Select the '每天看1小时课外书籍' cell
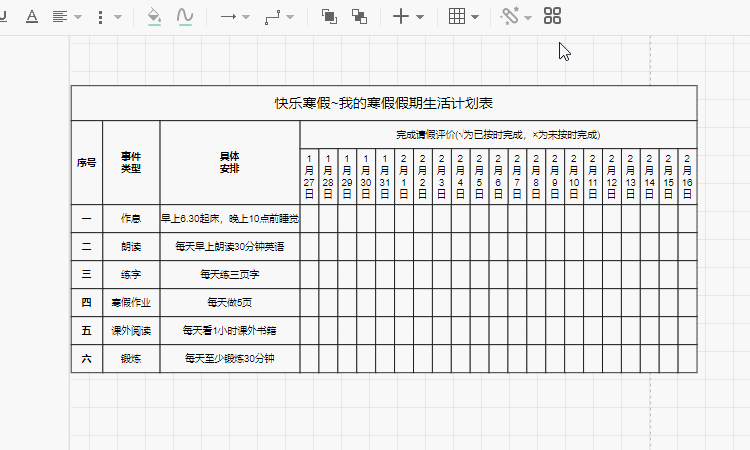 (230, 330)
